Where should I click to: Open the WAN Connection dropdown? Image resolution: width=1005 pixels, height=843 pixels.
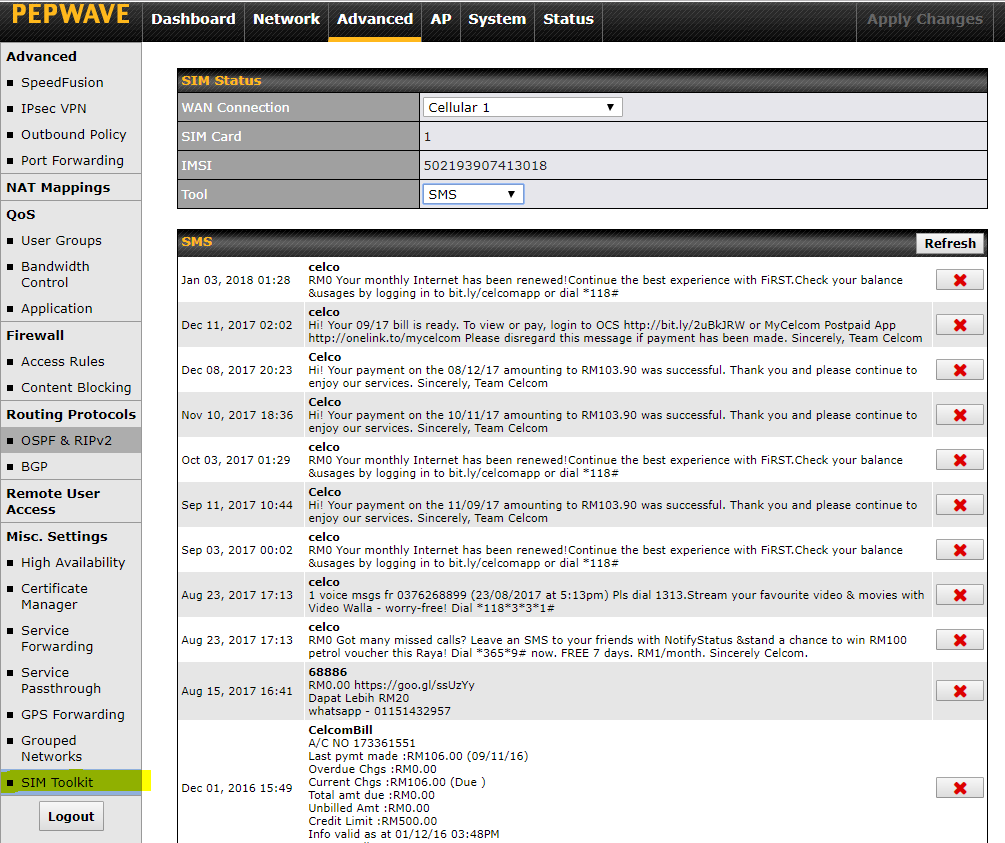(521, 107)
